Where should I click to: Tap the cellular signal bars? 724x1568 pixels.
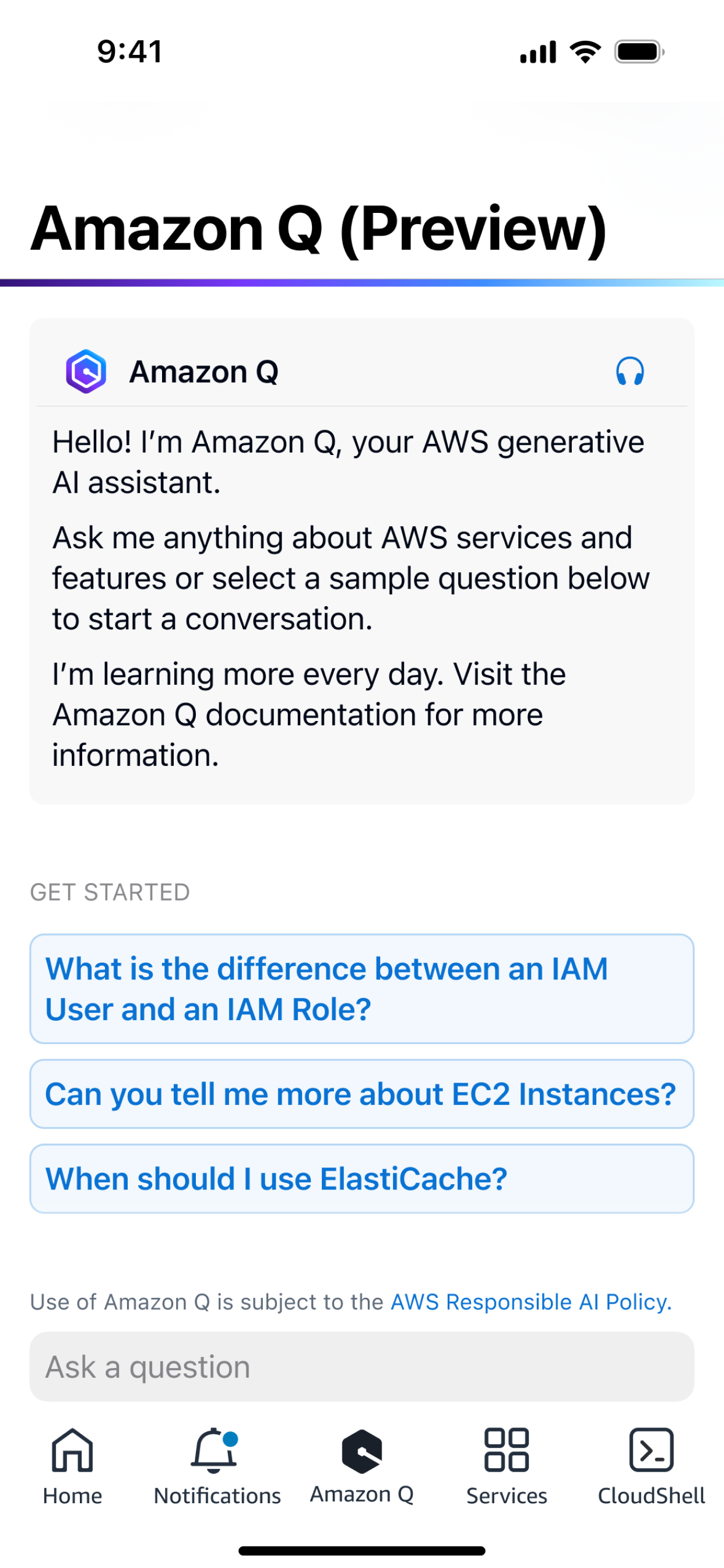(x=538, y=52)
